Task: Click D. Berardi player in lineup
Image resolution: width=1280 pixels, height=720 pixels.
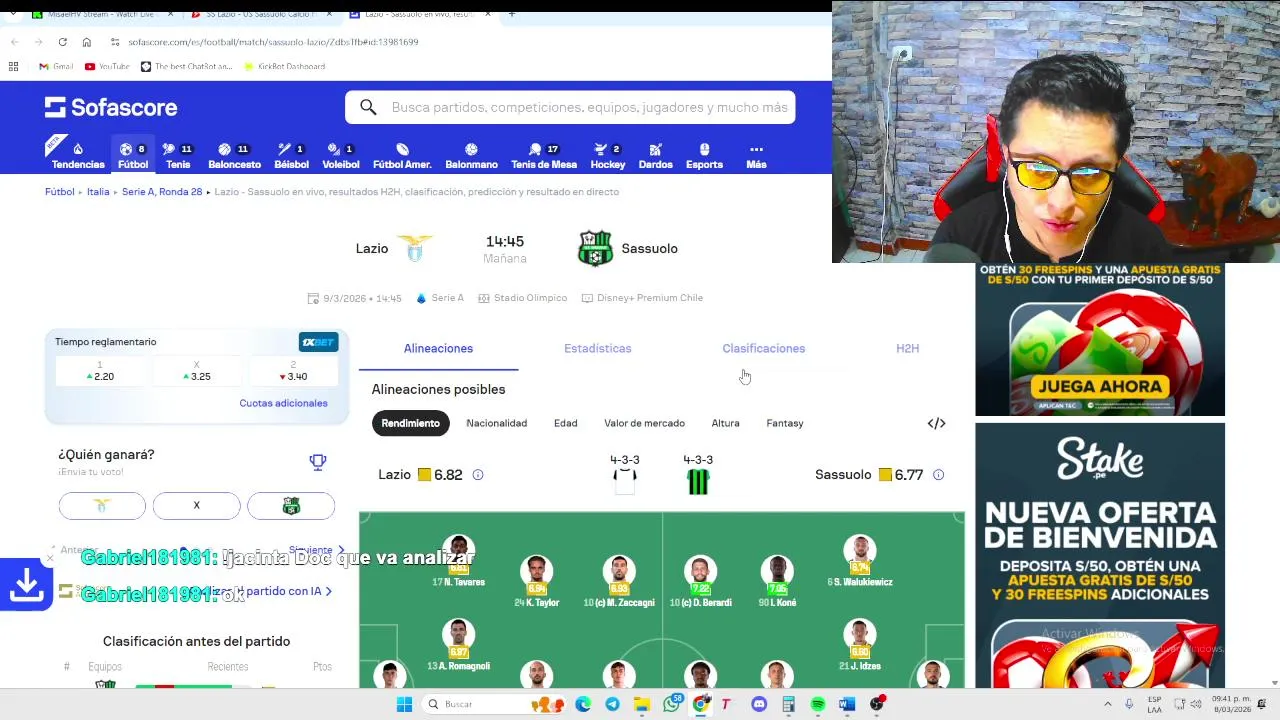Action: pos(700,582)
